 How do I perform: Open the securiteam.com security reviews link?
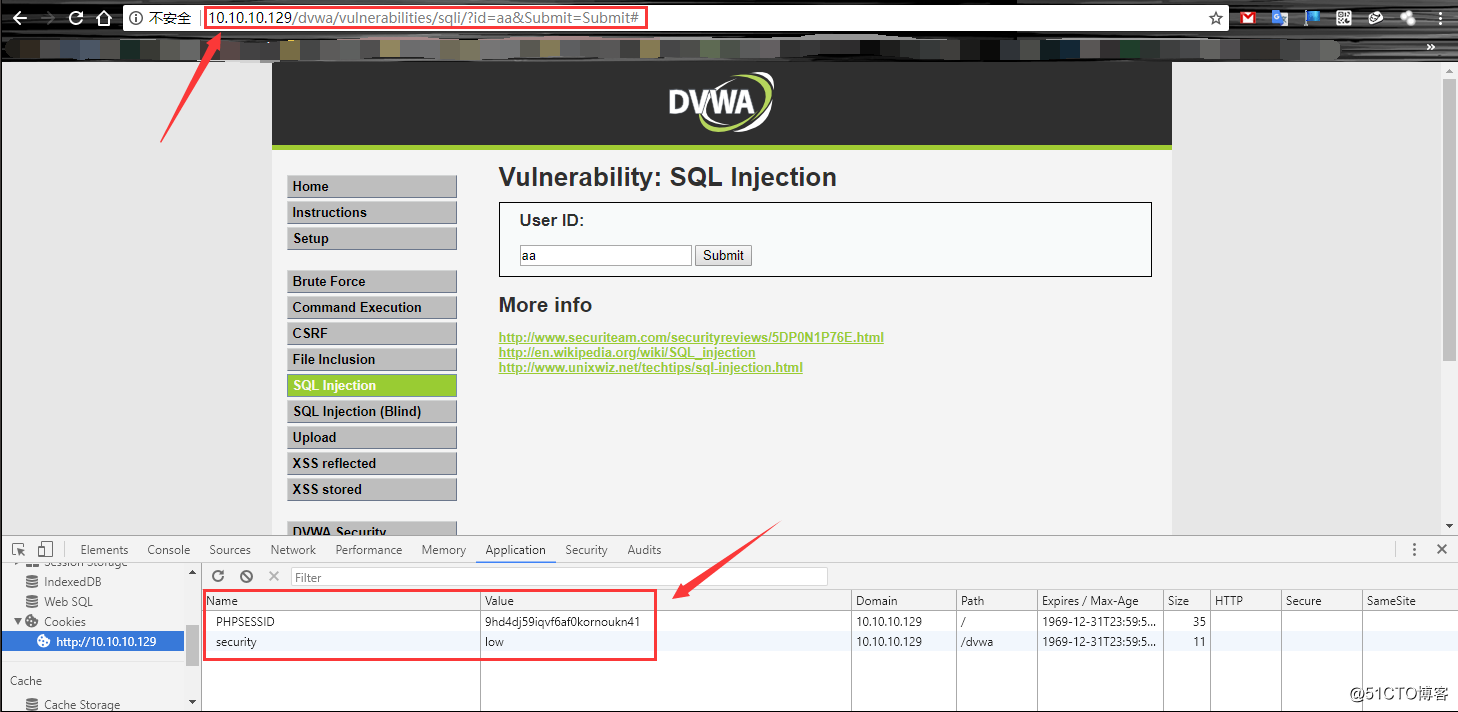click(x=691, y=337)
